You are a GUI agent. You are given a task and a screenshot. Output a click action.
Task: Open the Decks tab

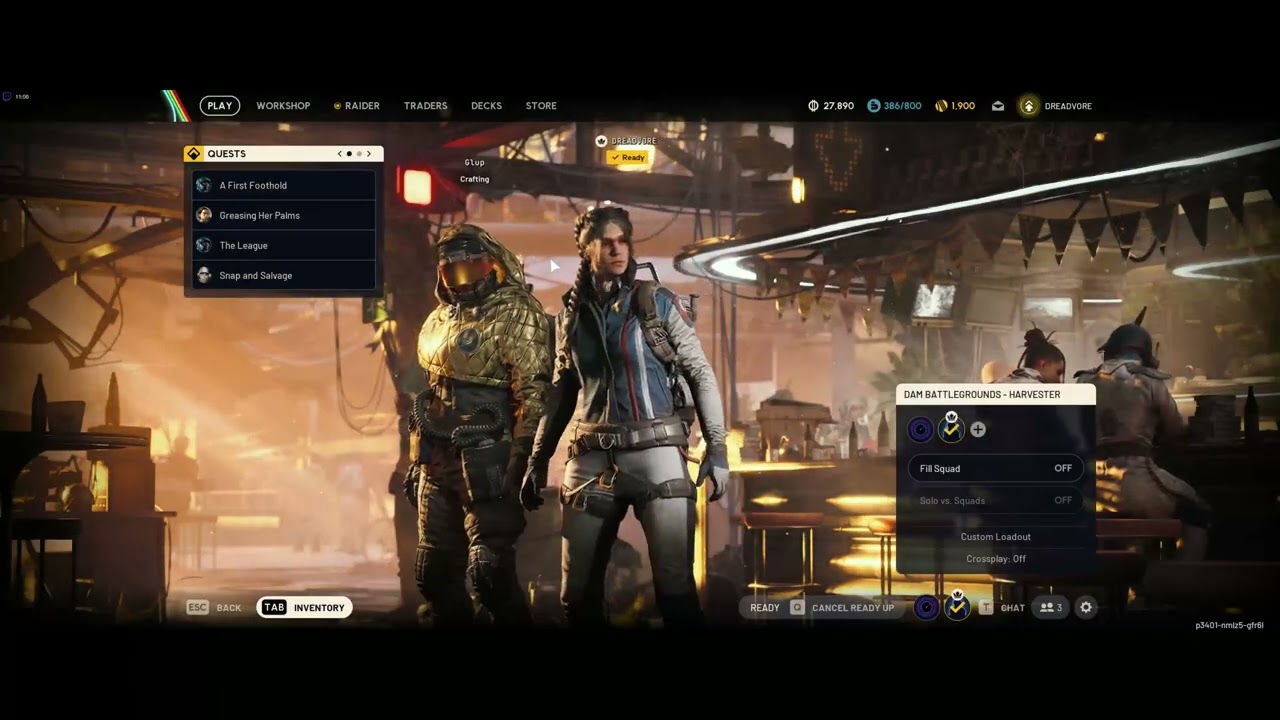[x=487, y=106]
